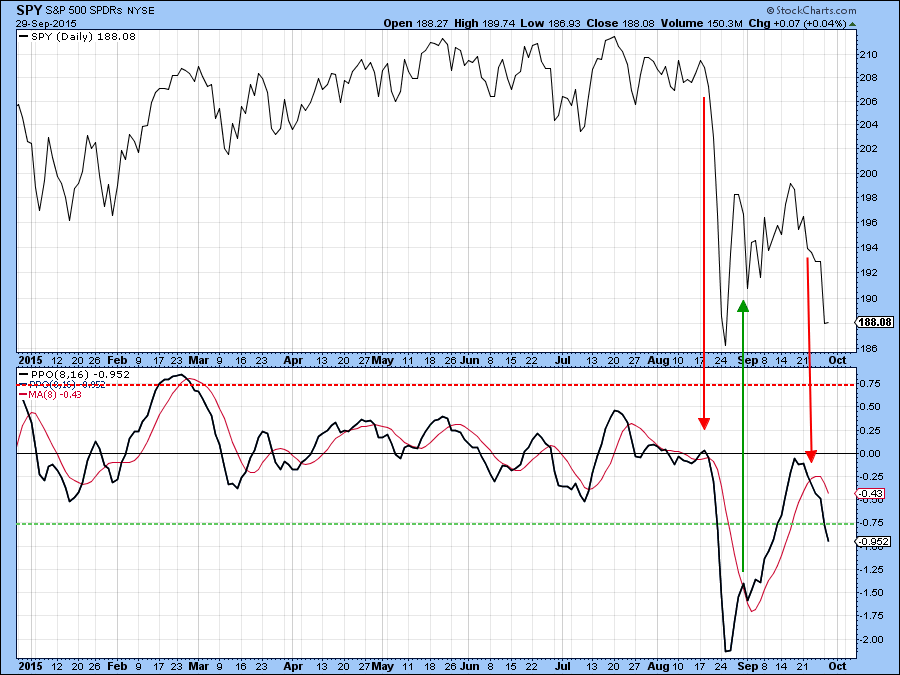
Task: Click the boxed -0.952 PPO value tag
Action: (873, 541)
